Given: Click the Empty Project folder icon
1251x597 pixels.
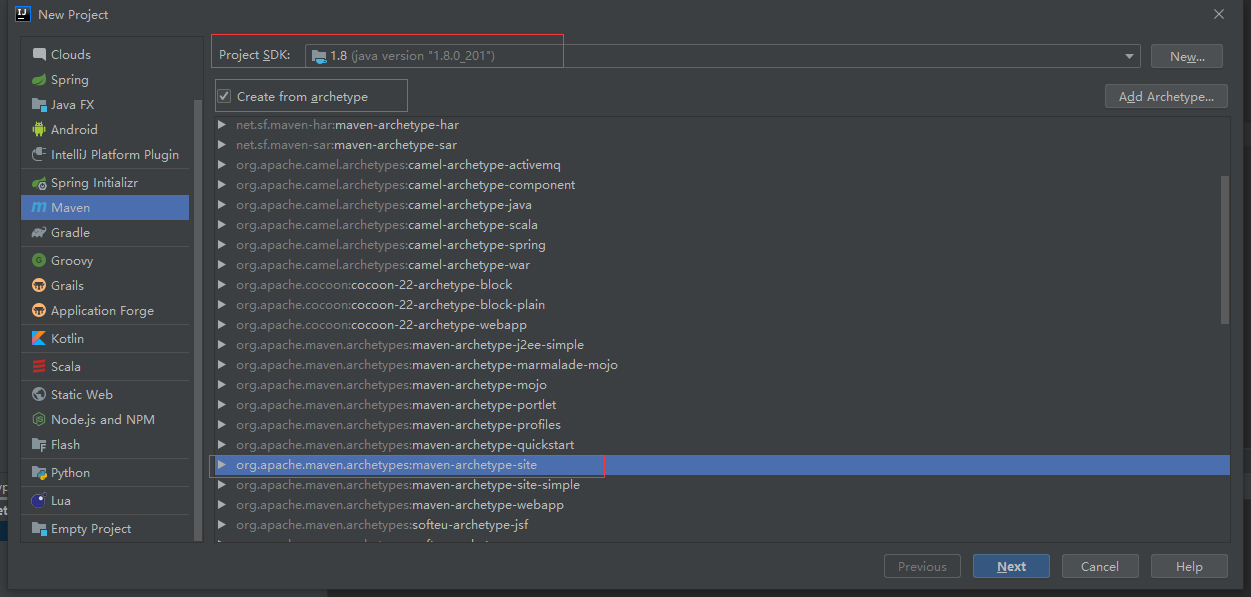Looking at the screenshot, I should pos(39,529).
